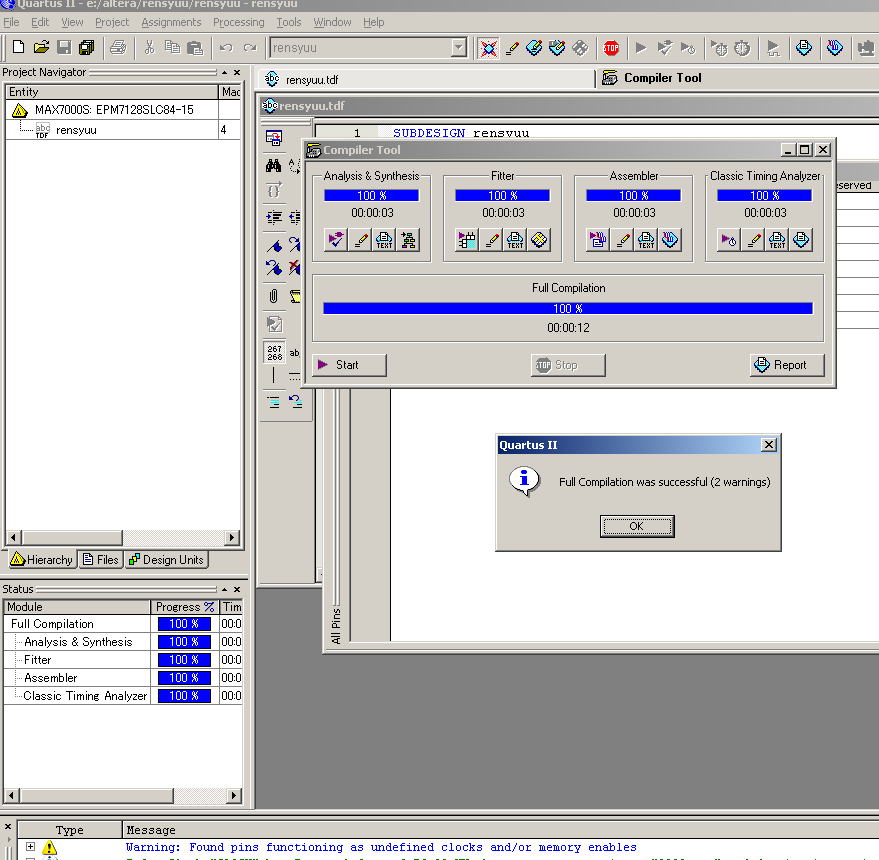Open the compilation Report button

pyautogui.click(x=787, y=365)
